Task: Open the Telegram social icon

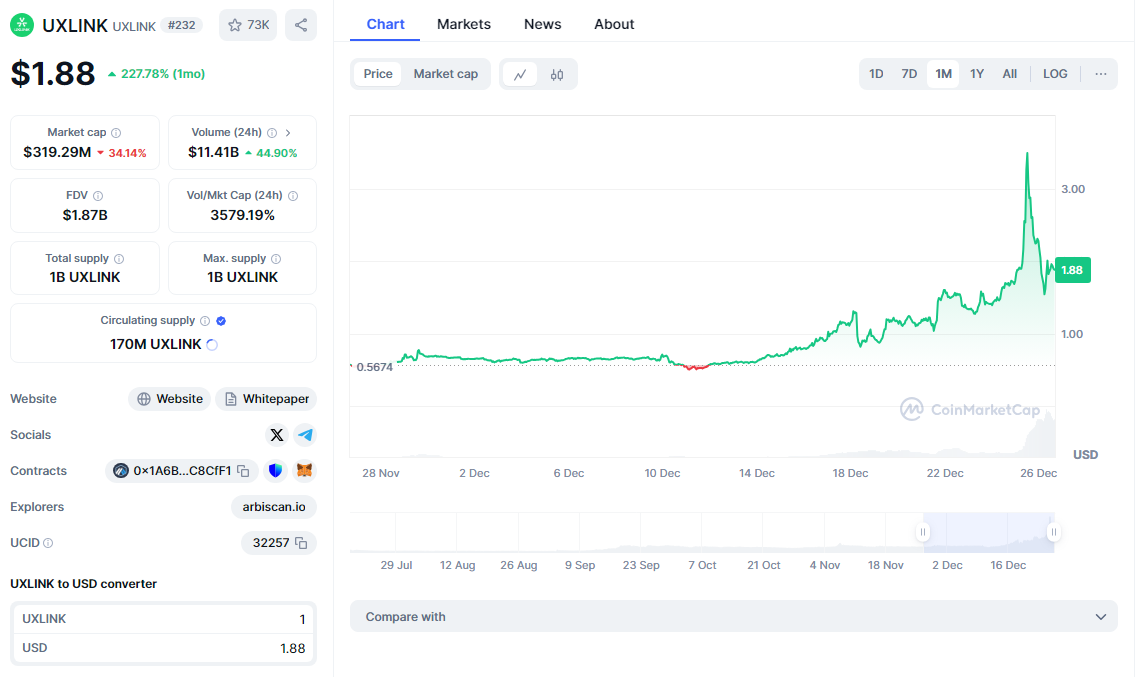Action: click(305, 435)
